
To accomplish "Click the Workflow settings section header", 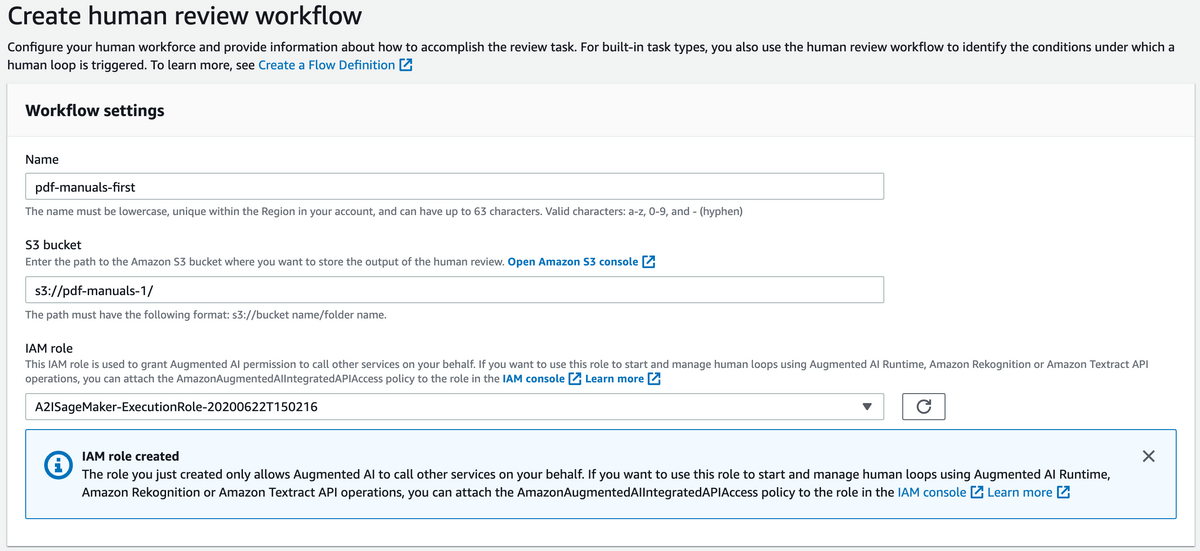I will 95,111.
